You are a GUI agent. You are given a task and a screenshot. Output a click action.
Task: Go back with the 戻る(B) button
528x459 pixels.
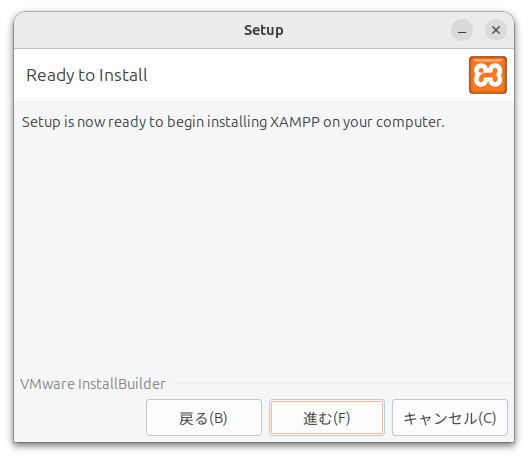[x=204, y=418]
